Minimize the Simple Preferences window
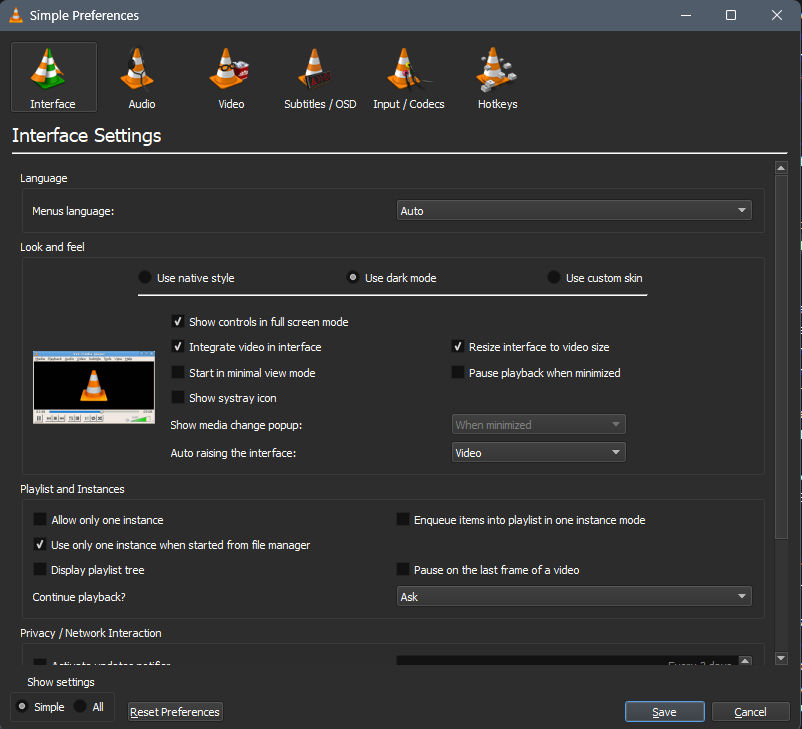Screen dimensions: 802x729 coord(686,15)
